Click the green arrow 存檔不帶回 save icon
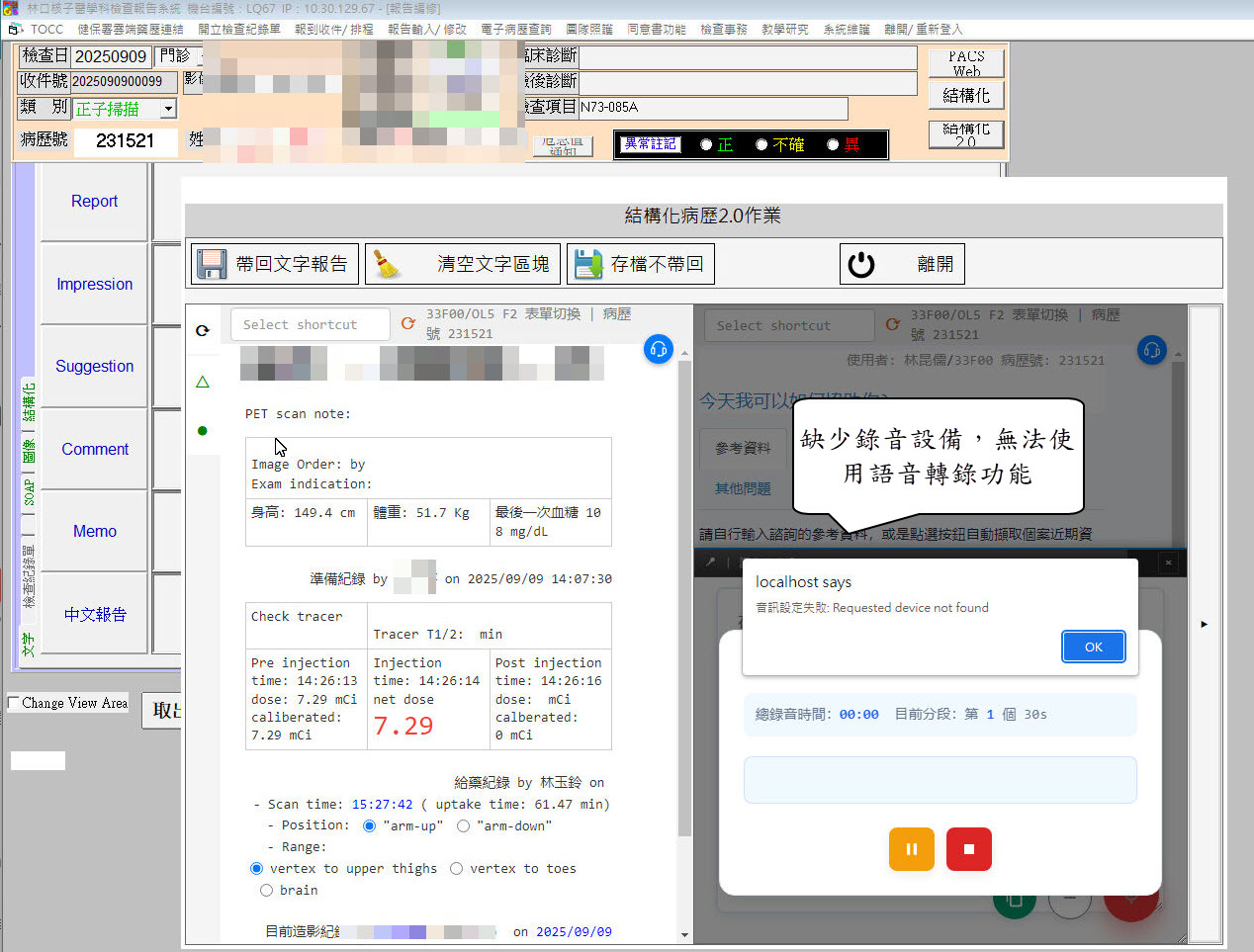This screenshot has height=952, width=1254. [x=588, y=264]
